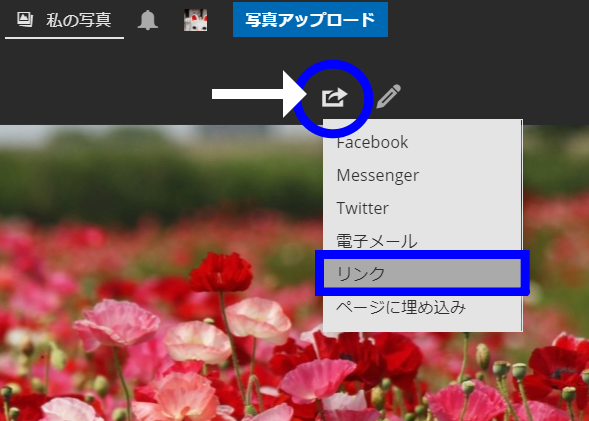This screenshot has width=589, height=421.
Task: Switch to the 私の写真 tab
Action: pyautogui.click(x=64, y=20)
